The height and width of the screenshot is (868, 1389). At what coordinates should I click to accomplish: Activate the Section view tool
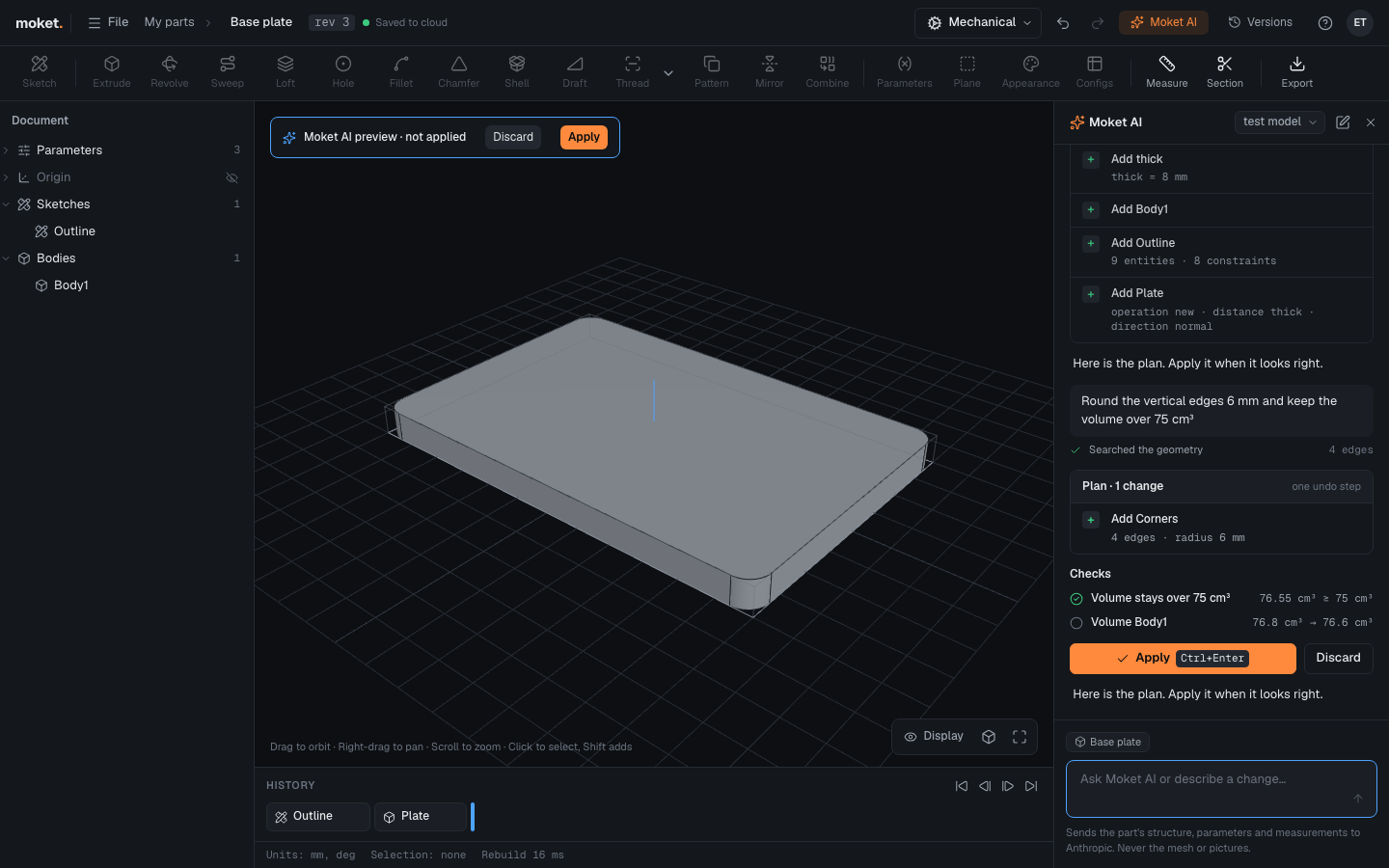(1225, 72)
